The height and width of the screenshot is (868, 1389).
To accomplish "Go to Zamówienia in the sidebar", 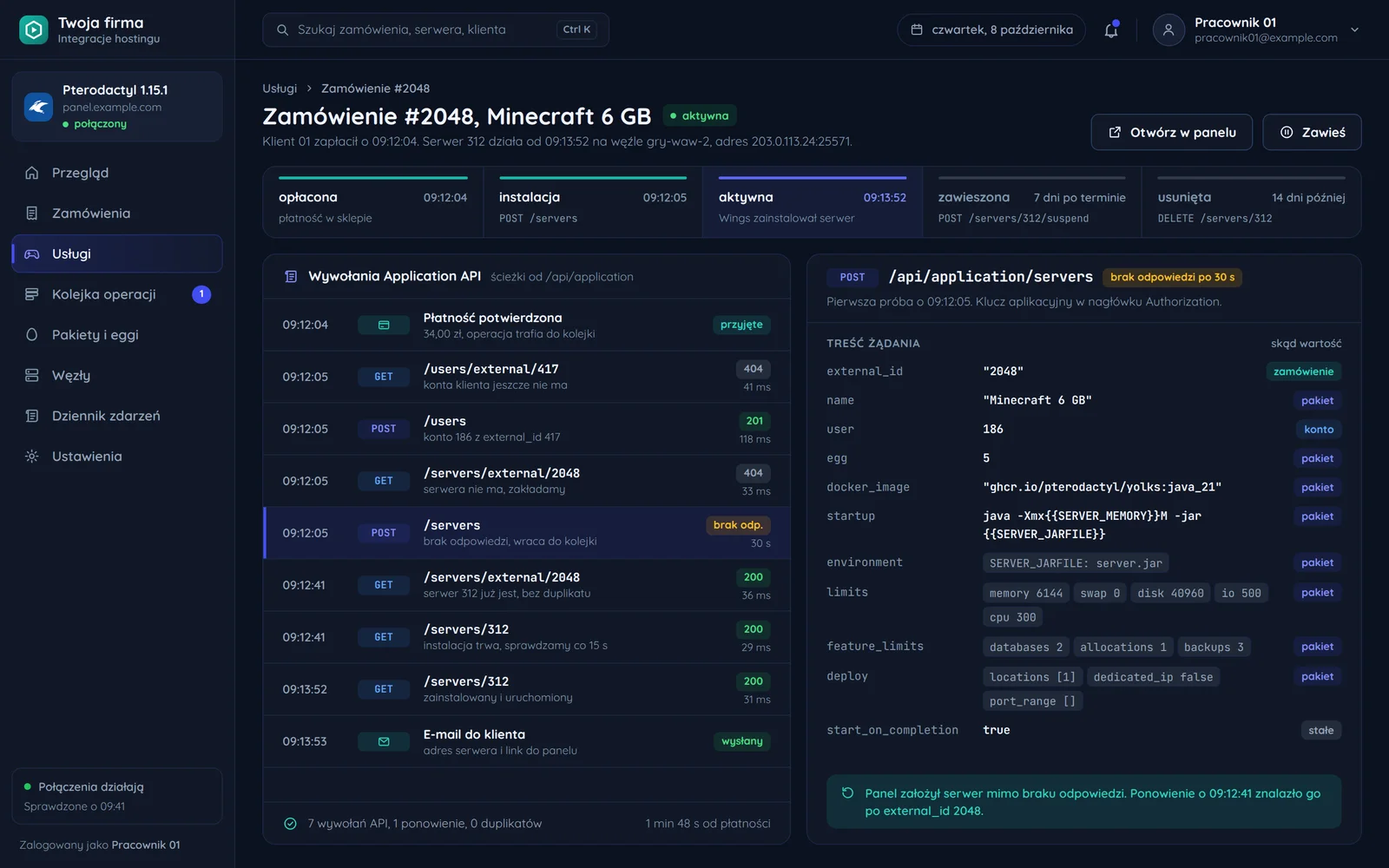I will tap(117, 214).
